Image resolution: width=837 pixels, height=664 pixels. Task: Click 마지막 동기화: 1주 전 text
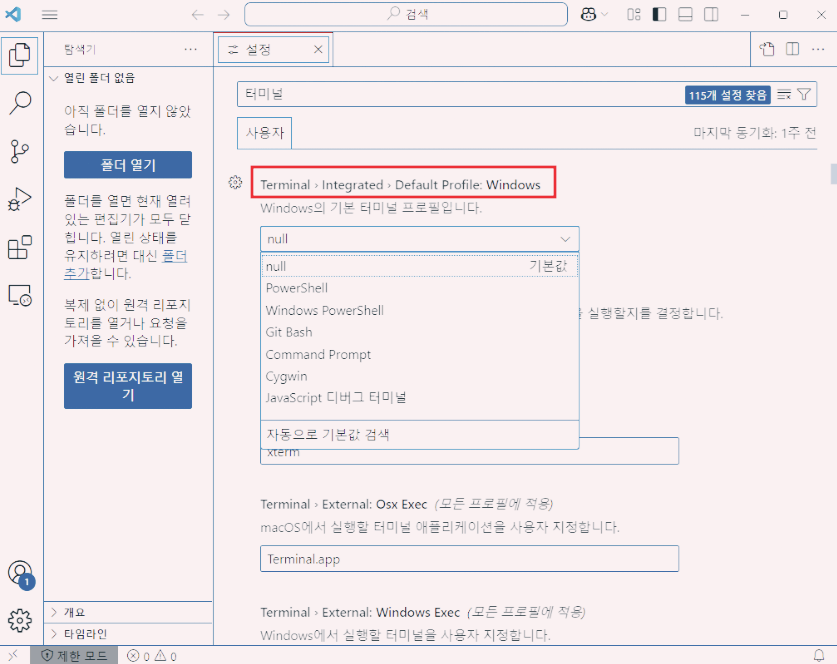click(x=755, y=133)
